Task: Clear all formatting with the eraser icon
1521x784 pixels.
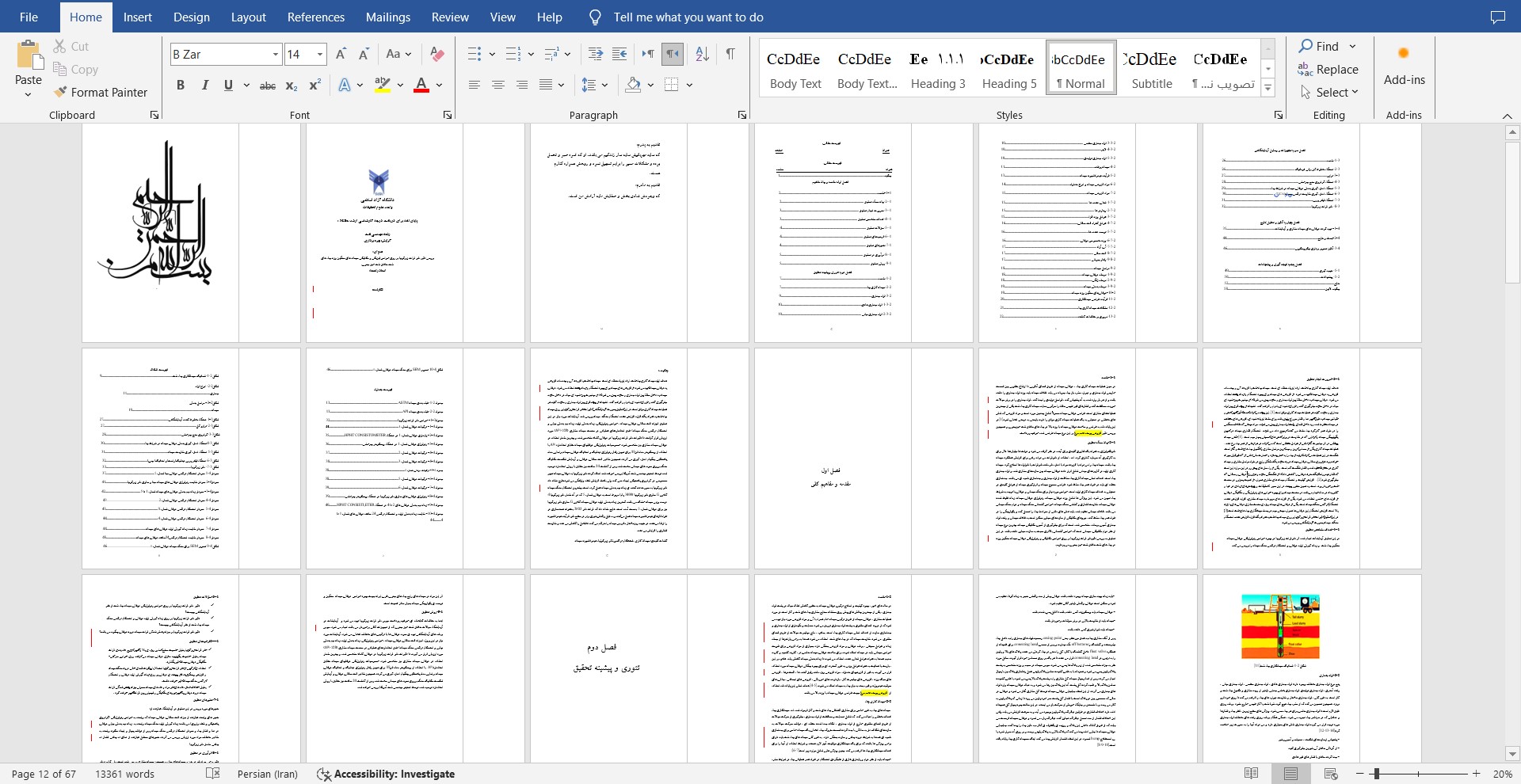Action: [436, 54]
